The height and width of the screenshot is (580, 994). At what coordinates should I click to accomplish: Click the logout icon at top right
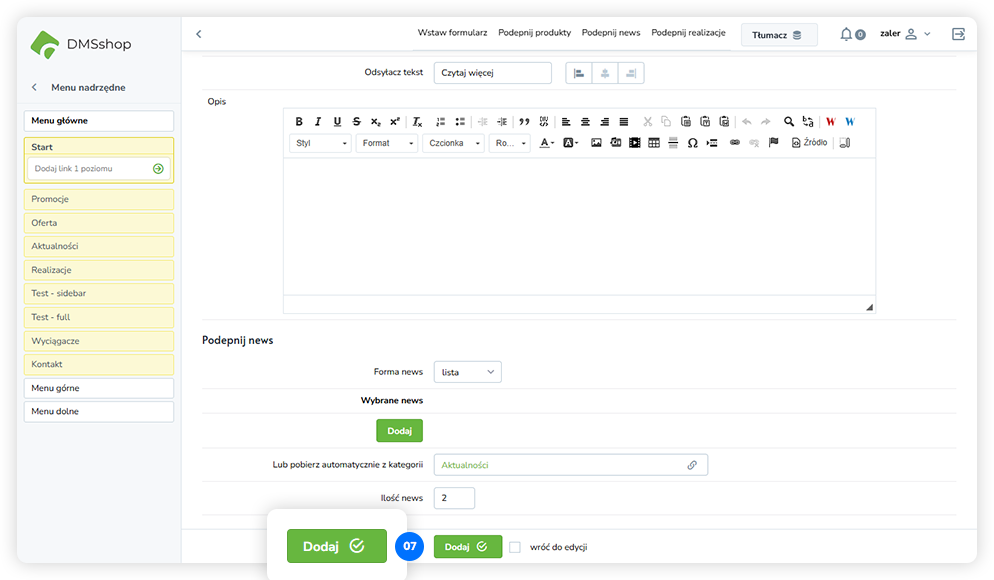tap(958, 34)
